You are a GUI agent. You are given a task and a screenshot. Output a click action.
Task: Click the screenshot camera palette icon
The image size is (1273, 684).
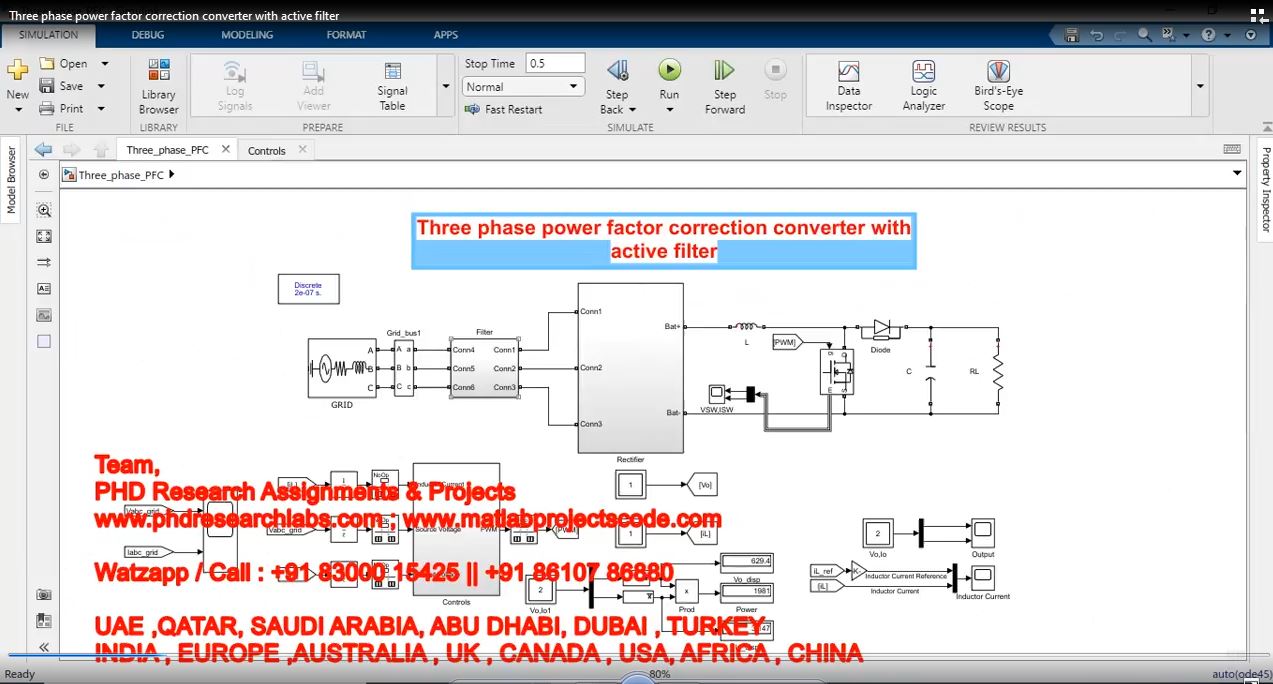[x=43, y=594]
